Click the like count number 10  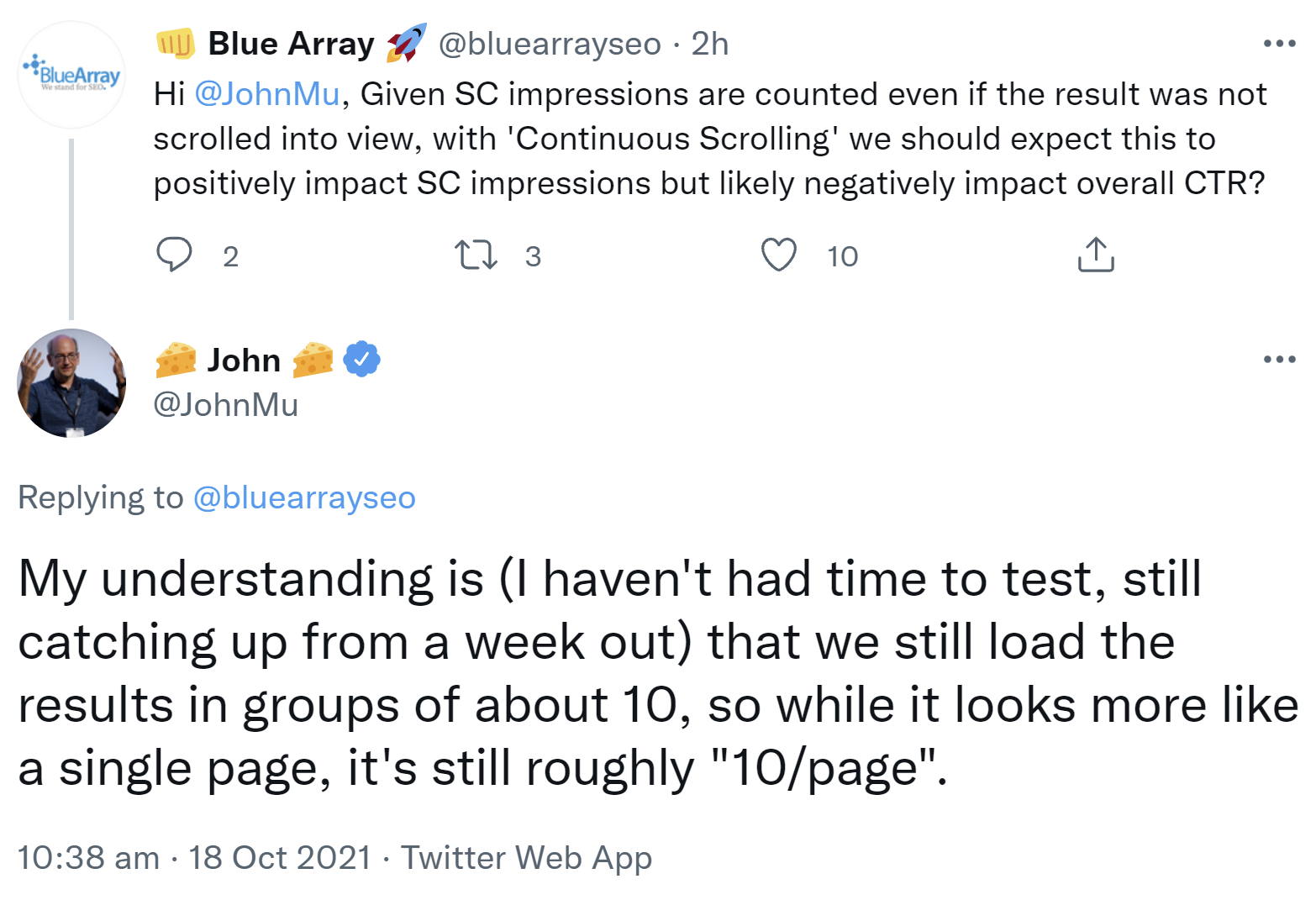tap(842, 256)
